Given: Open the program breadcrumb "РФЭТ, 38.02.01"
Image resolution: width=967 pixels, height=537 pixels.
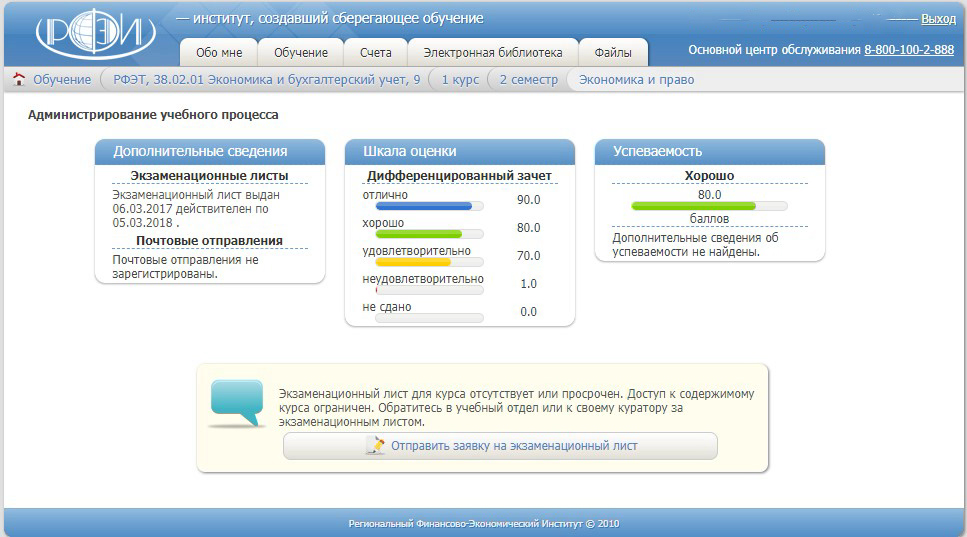Looking at the screenshot, I should [266, 79].
